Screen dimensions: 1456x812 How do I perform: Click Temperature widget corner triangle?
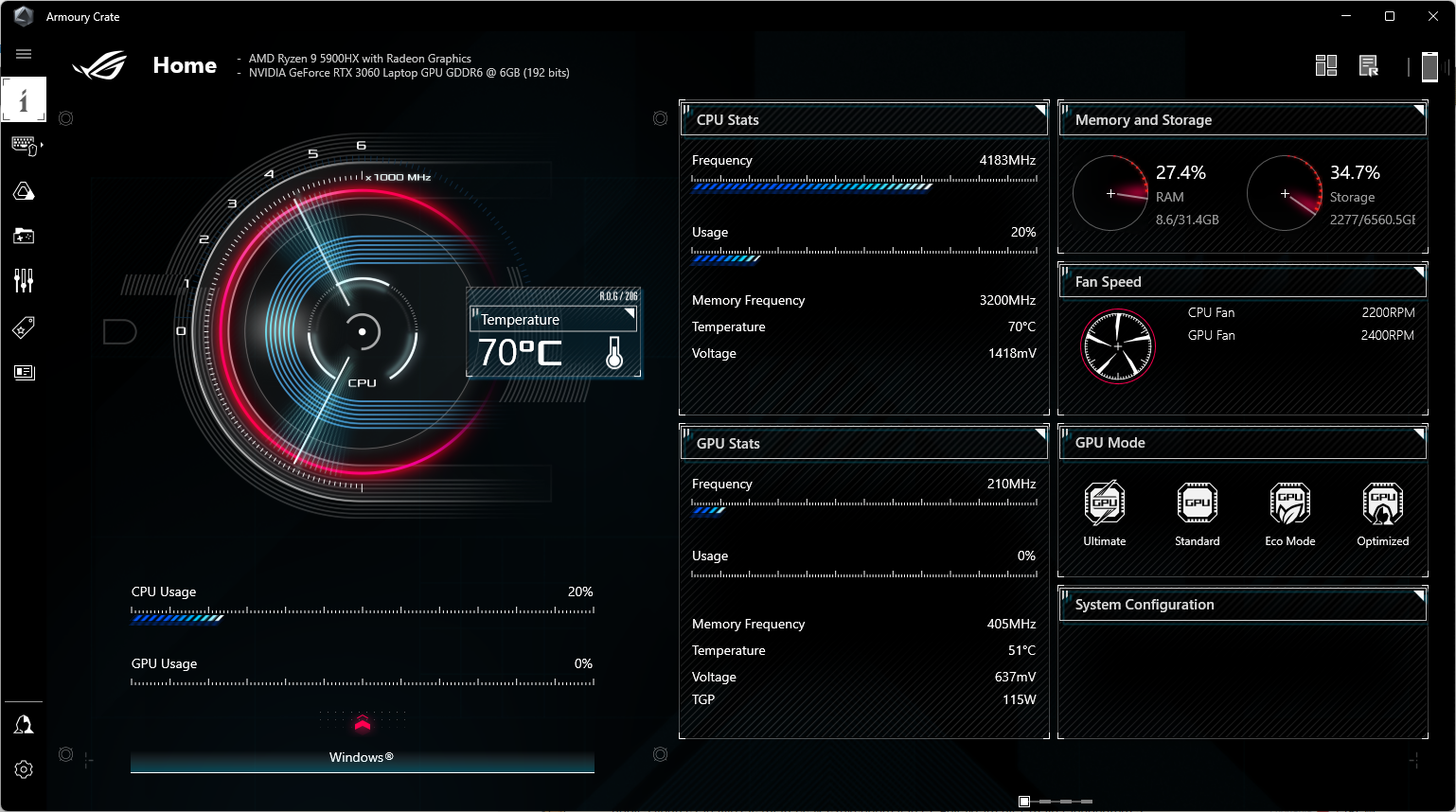tap(630, 312)
